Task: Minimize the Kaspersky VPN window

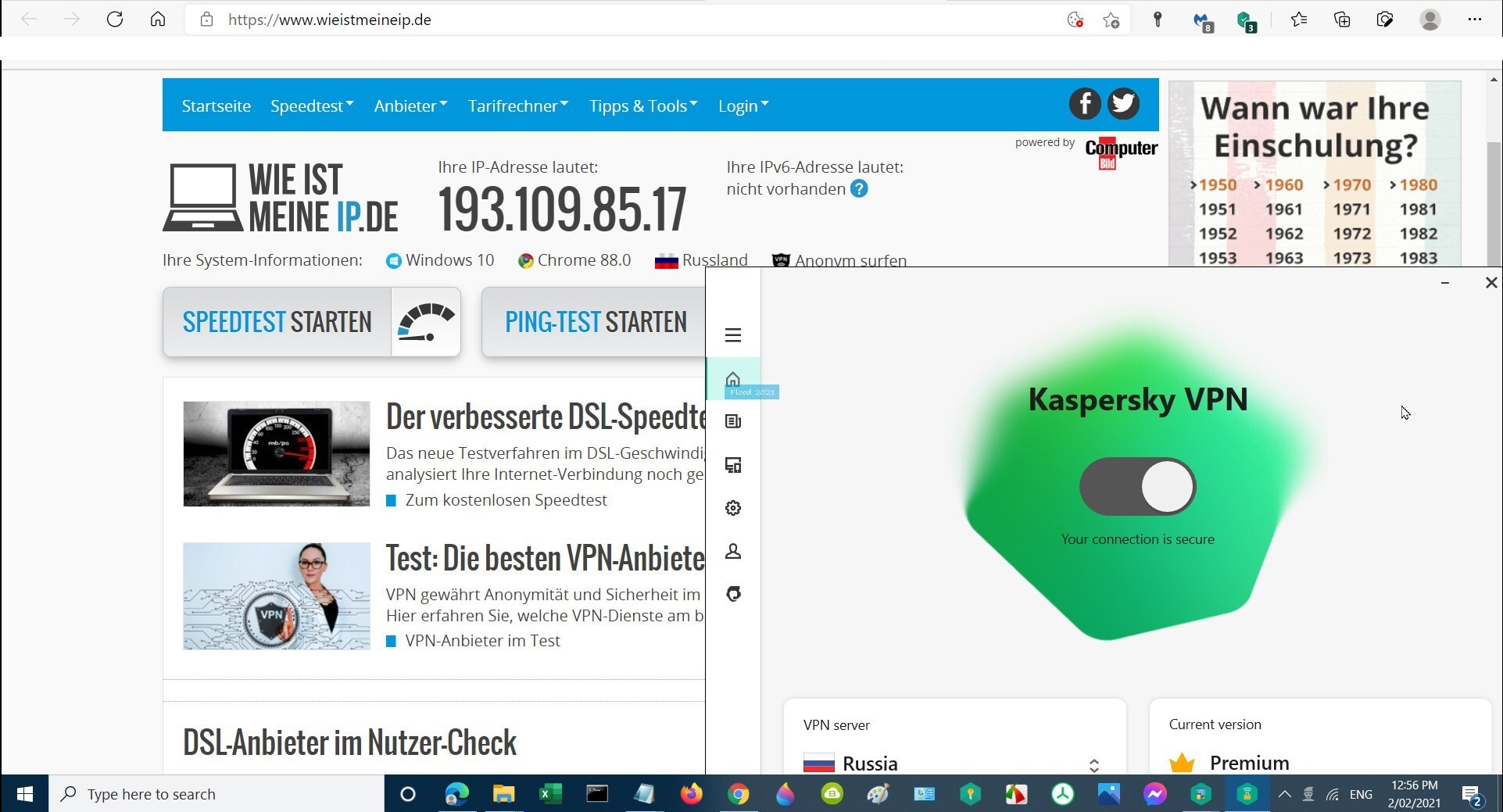Action: click(1444, 283)
